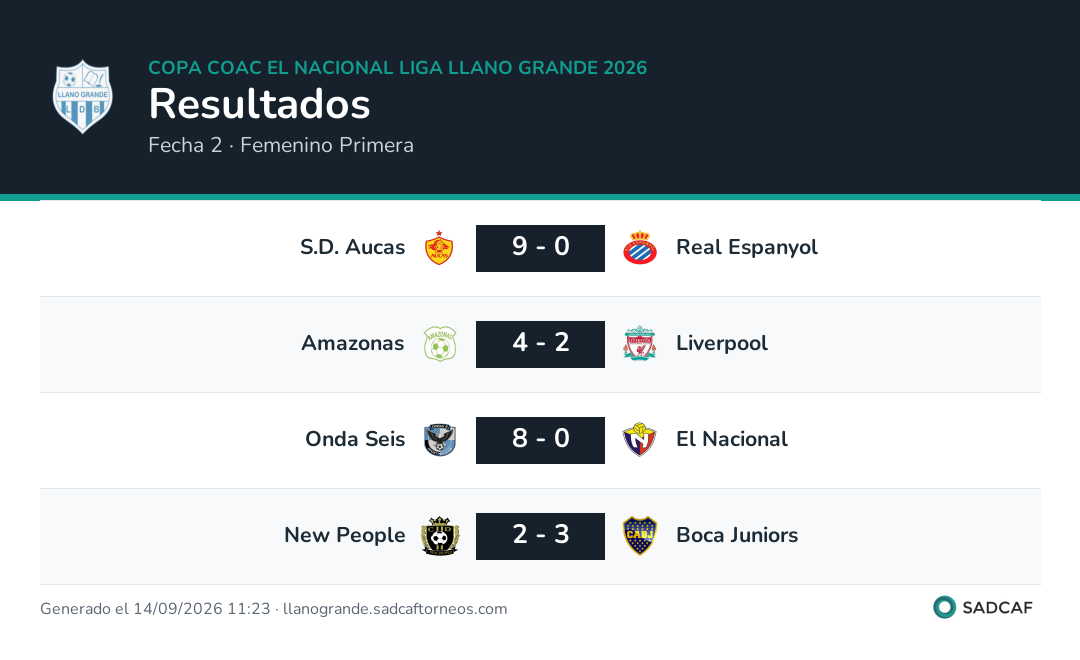Select the Boca Juniors team name
Screen dimensions: 1080x660
tap(737, 535)
